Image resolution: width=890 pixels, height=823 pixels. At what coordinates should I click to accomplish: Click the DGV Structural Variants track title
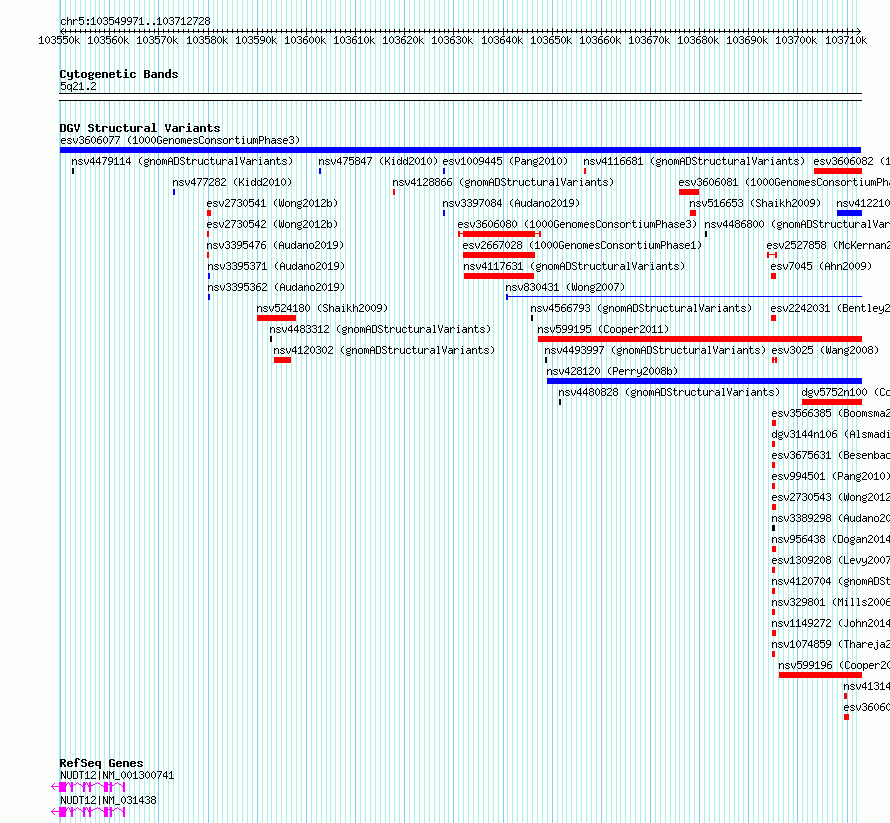[x=140, y=128]
